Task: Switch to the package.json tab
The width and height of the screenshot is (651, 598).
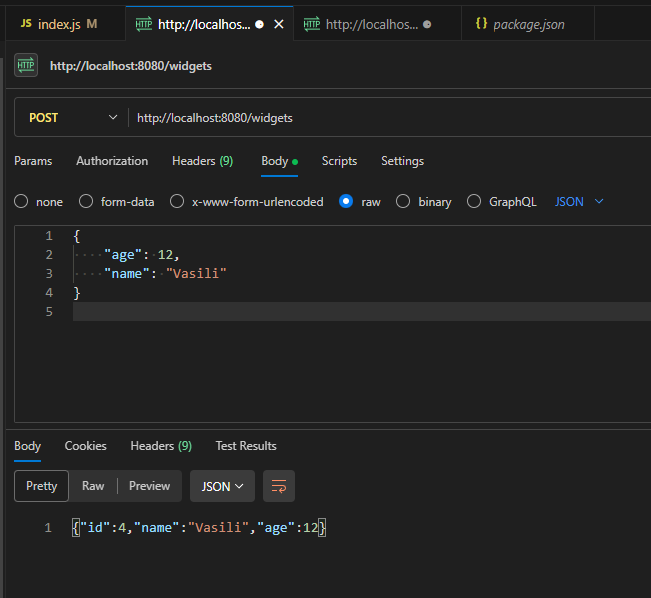Action: pyautogui.click(x=518, y=23)
